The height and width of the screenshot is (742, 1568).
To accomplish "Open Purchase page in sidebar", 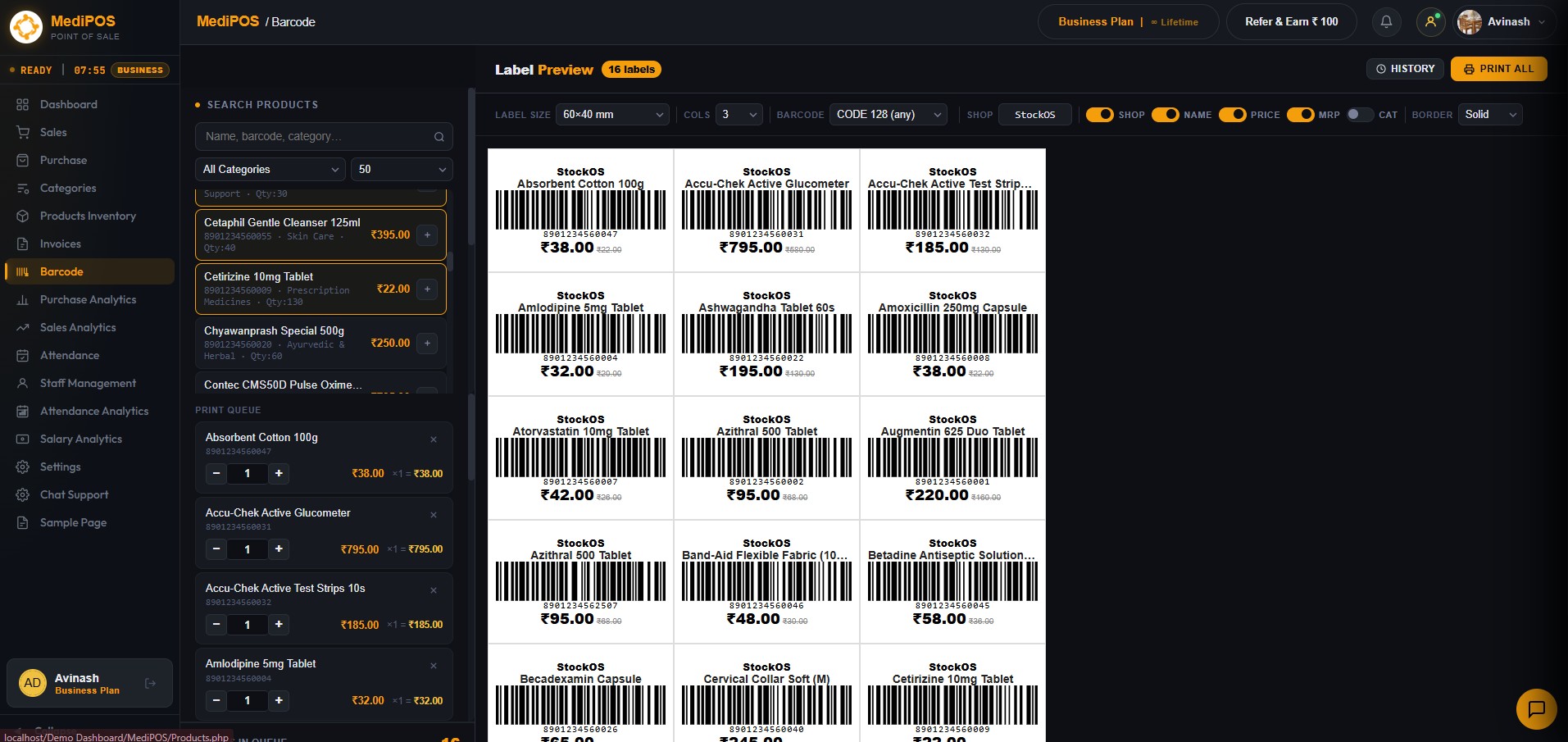I will (x=90, y=160).
